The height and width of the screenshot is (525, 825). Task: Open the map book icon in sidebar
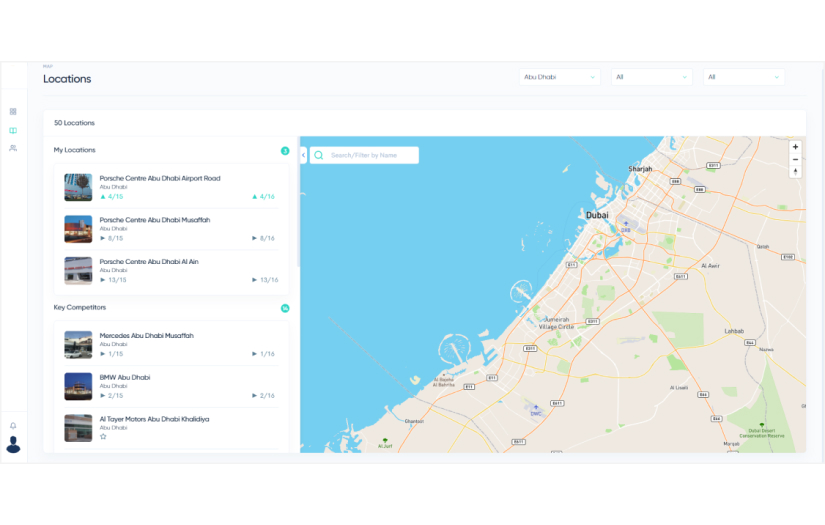click(13, 130)
